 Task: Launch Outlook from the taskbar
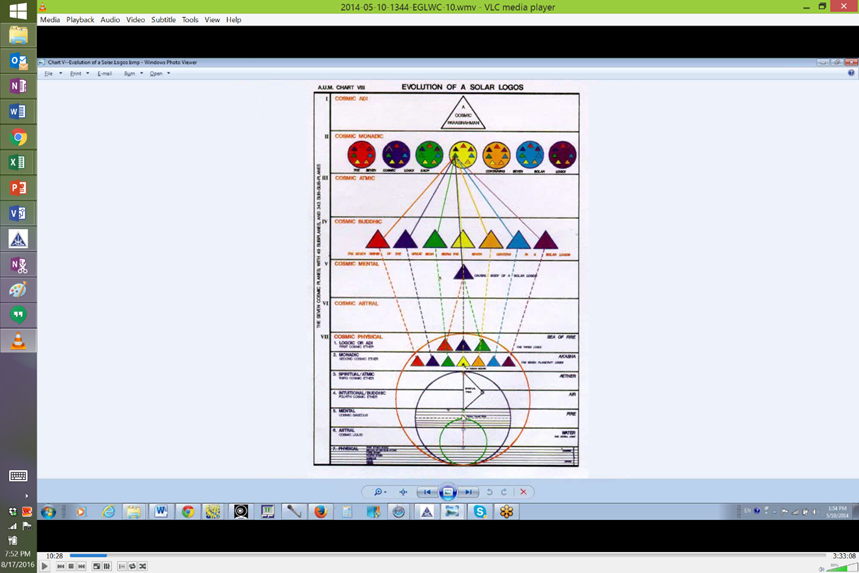coord(18,61)
